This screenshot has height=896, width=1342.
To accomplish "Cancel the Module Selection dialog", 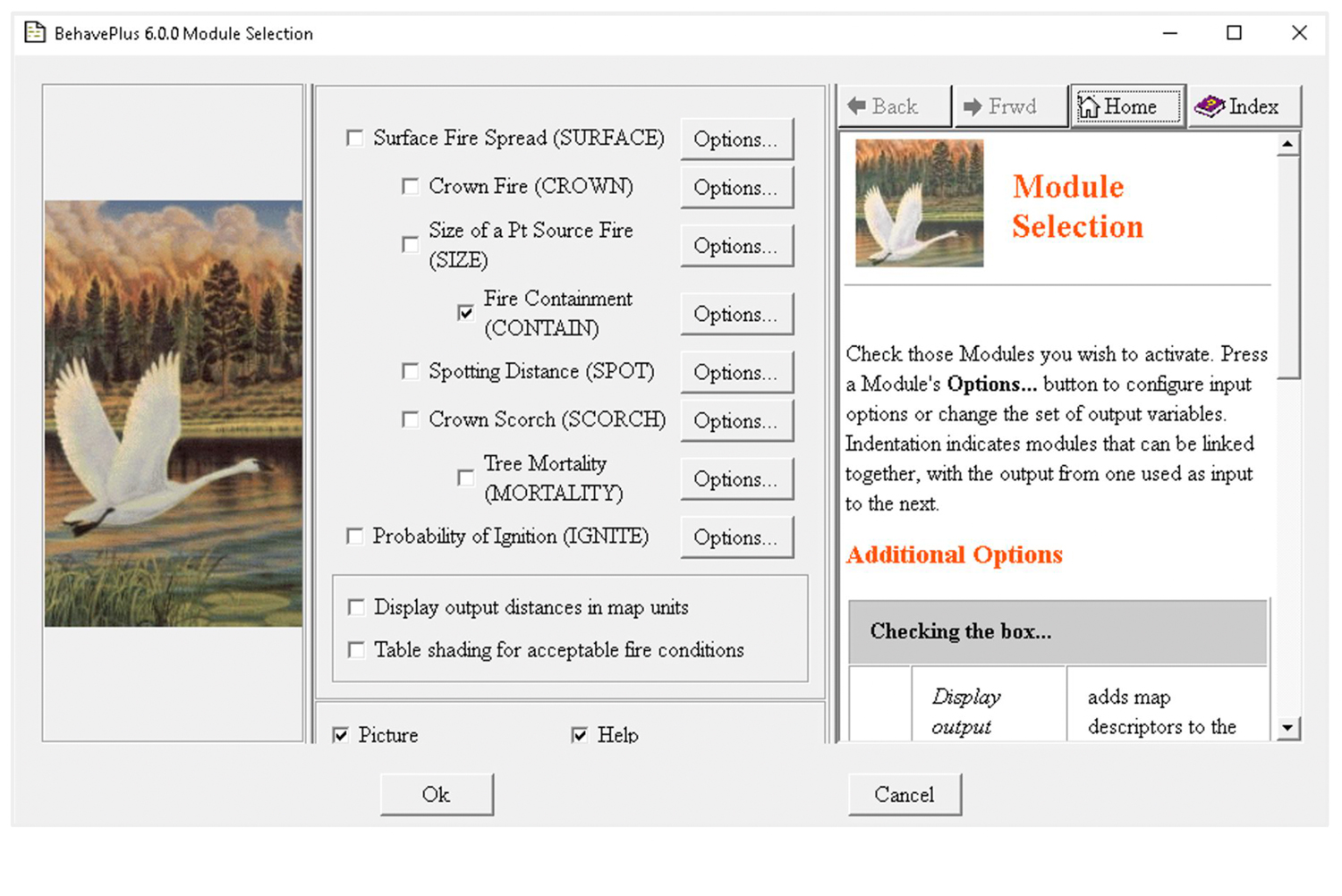I will (905, 795).
